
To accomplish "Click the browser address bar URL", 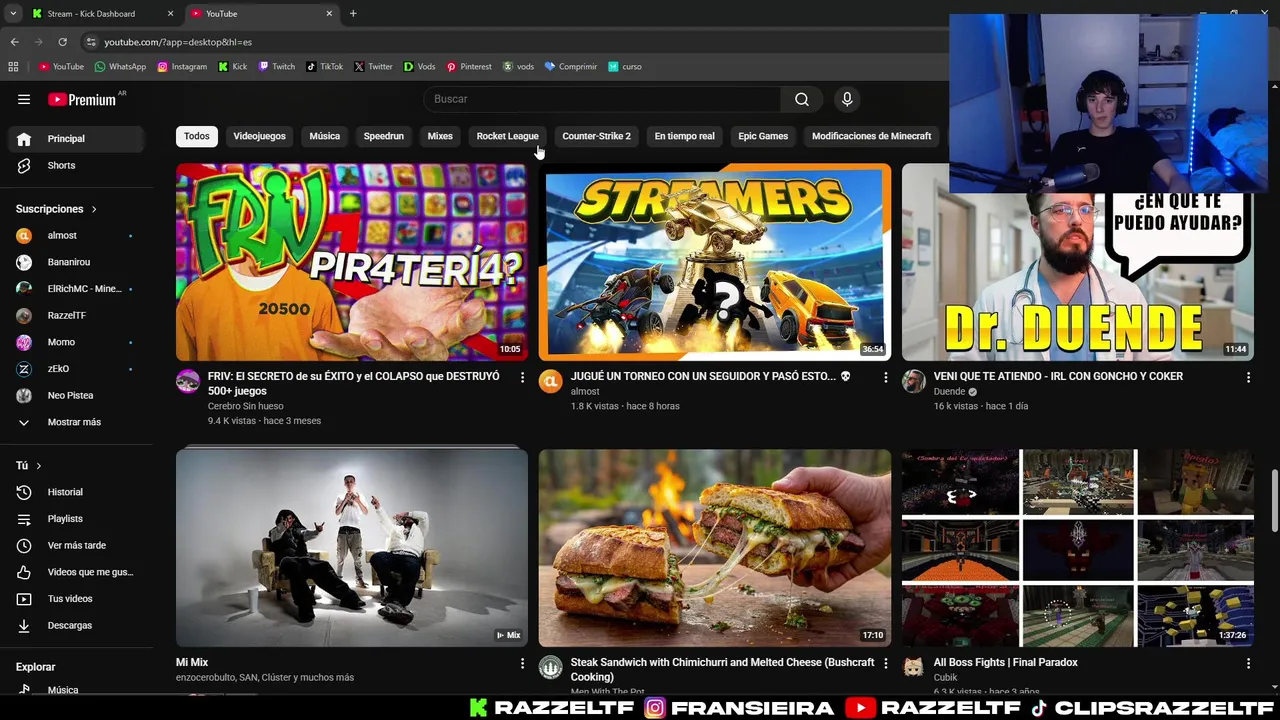I will (x=178, y=42).
